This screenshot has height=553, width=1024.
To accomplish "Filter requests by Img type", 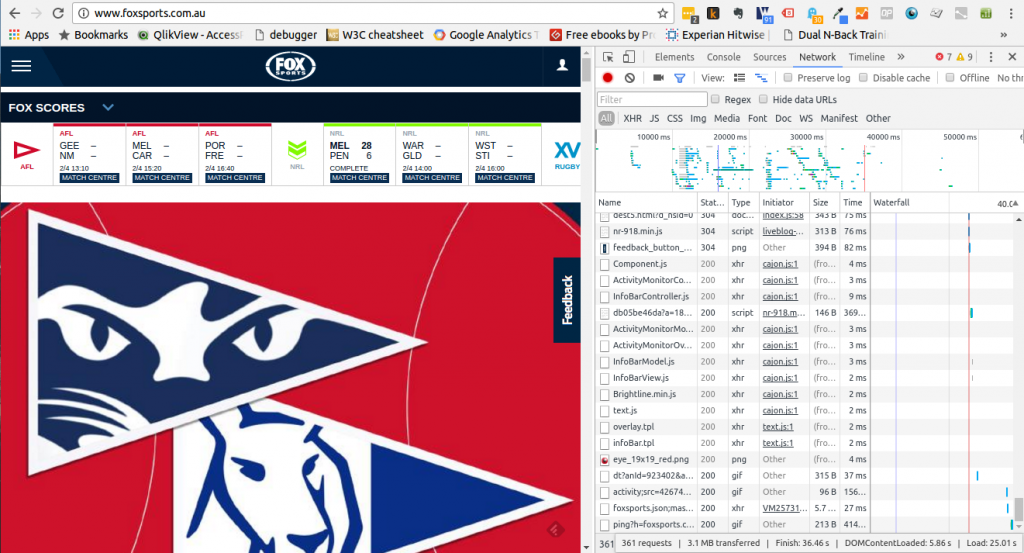I will coord(698,118).
